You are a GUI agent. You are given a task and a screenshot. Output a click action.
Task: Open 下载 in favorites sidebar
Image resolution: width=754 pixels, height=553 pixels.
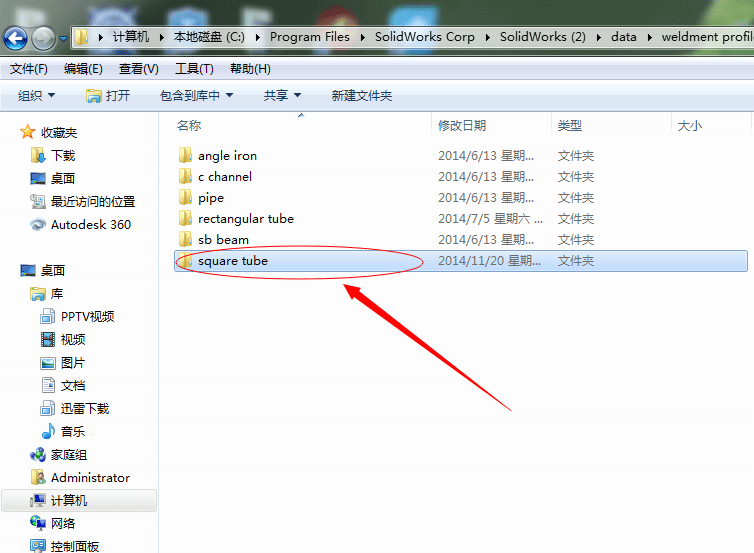click(53, 155)
